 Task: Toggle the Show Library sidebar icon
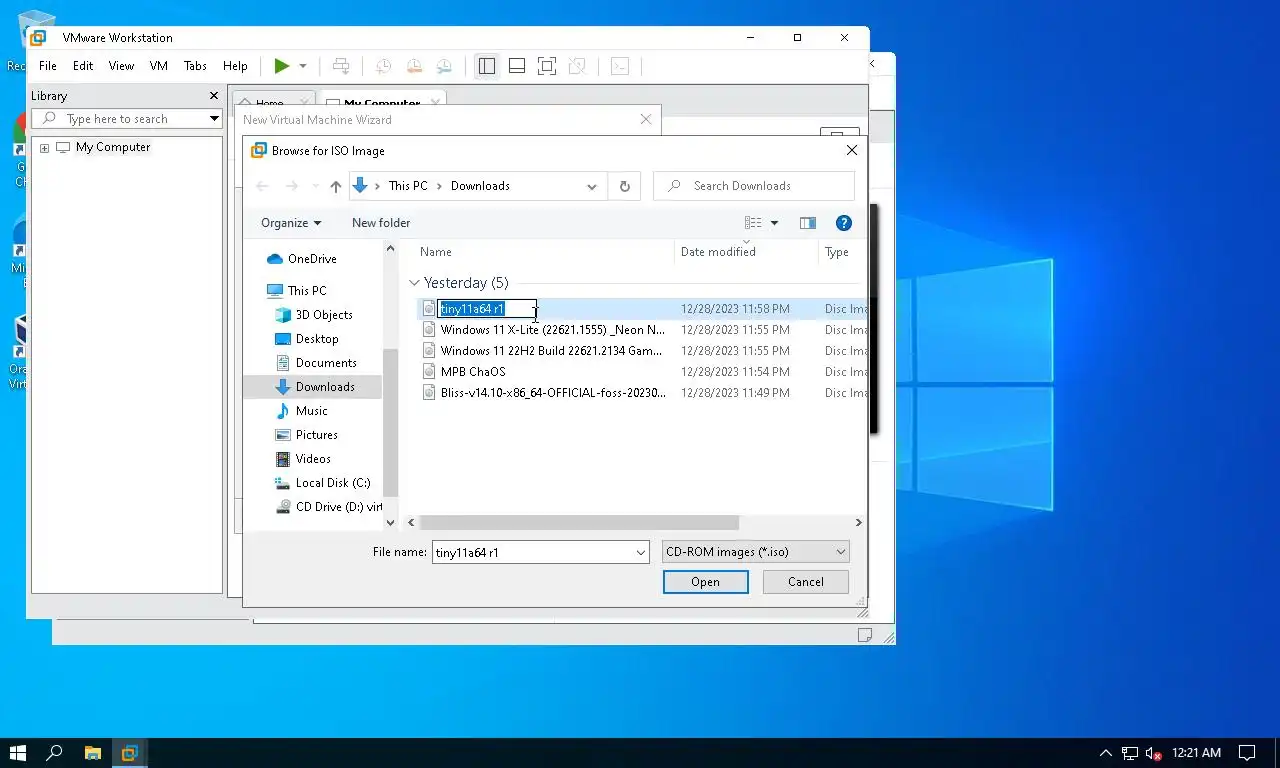point(487,66)
